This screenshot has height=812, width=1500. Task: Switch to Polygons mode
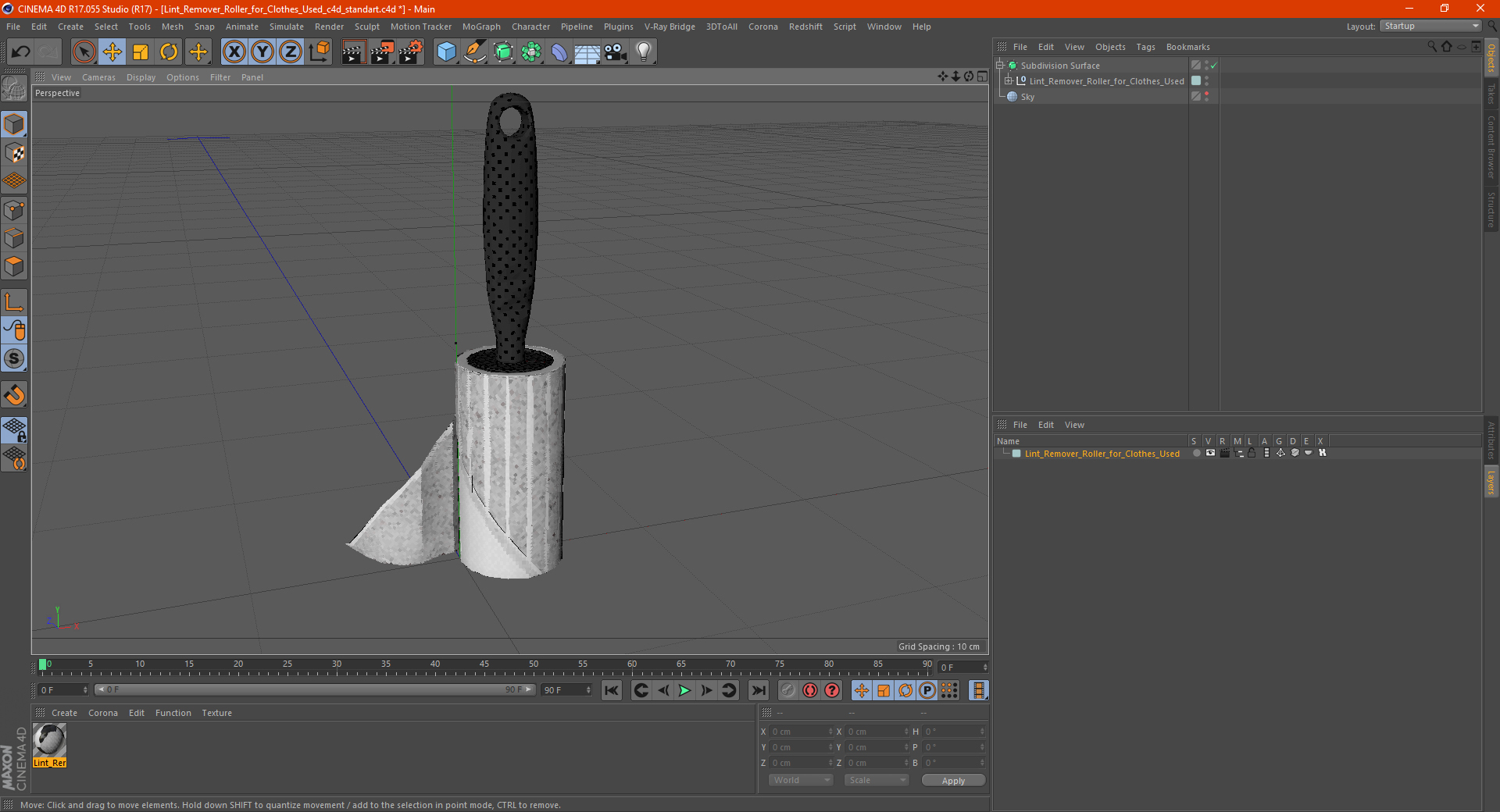[x=14, y=266]
